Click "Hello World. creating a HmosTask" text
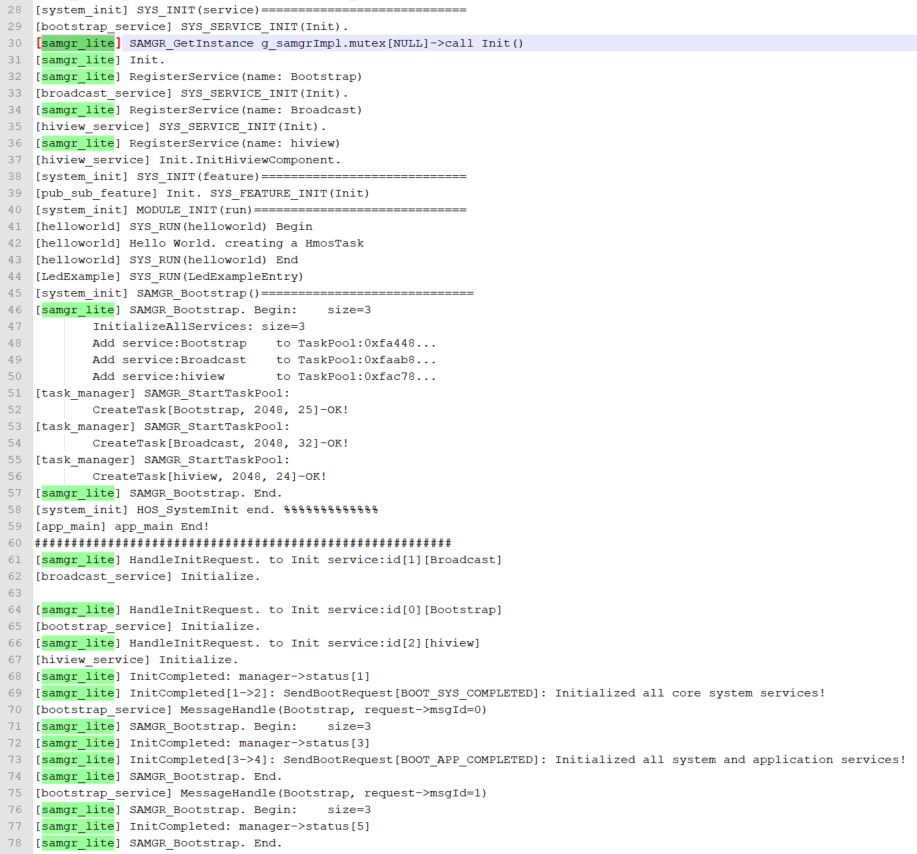This screenshot has height=854, width=917. click(247, 243)
